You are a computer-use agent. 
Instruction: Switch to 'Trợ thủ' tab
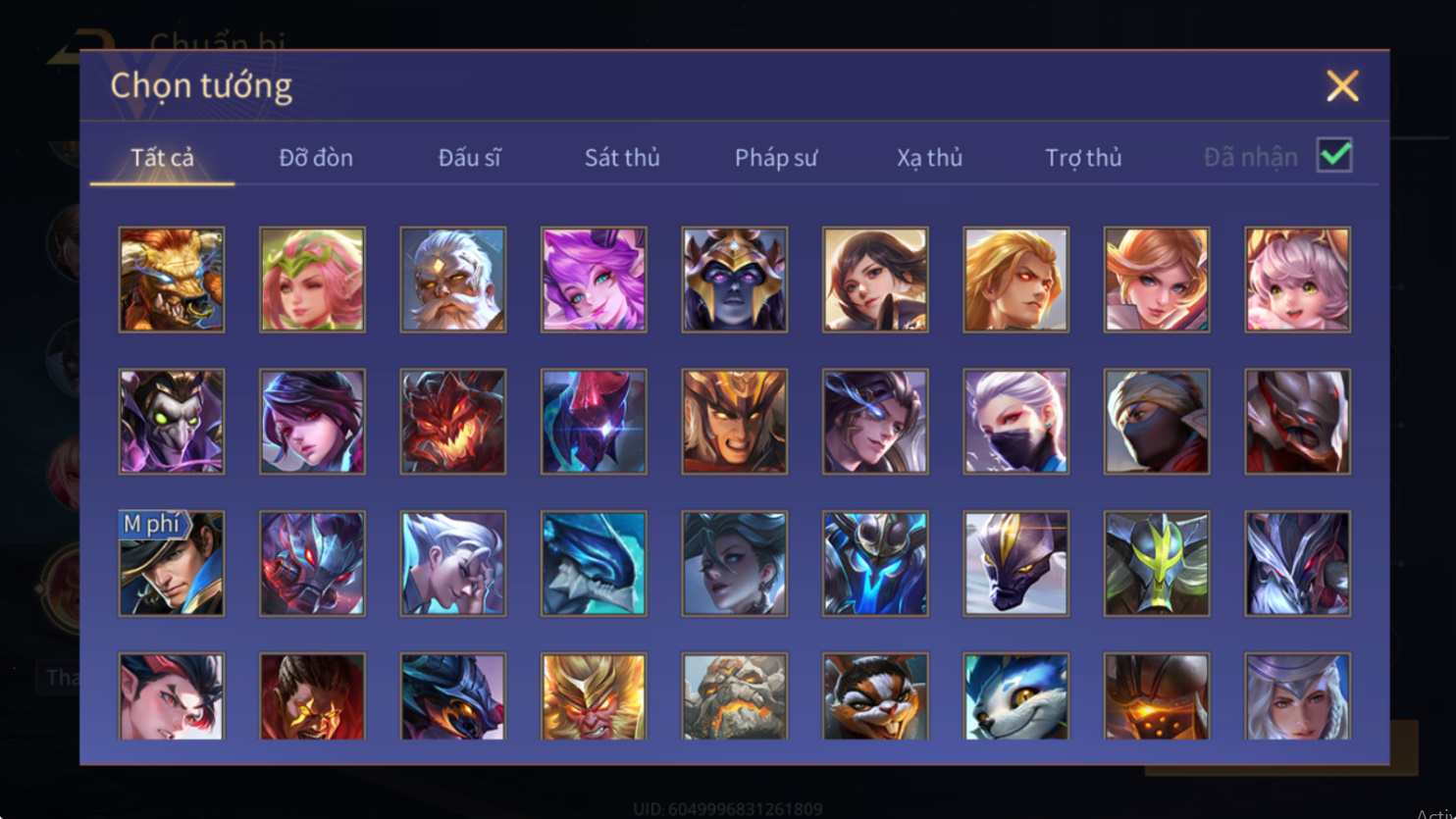click(x=1083, y=157)
